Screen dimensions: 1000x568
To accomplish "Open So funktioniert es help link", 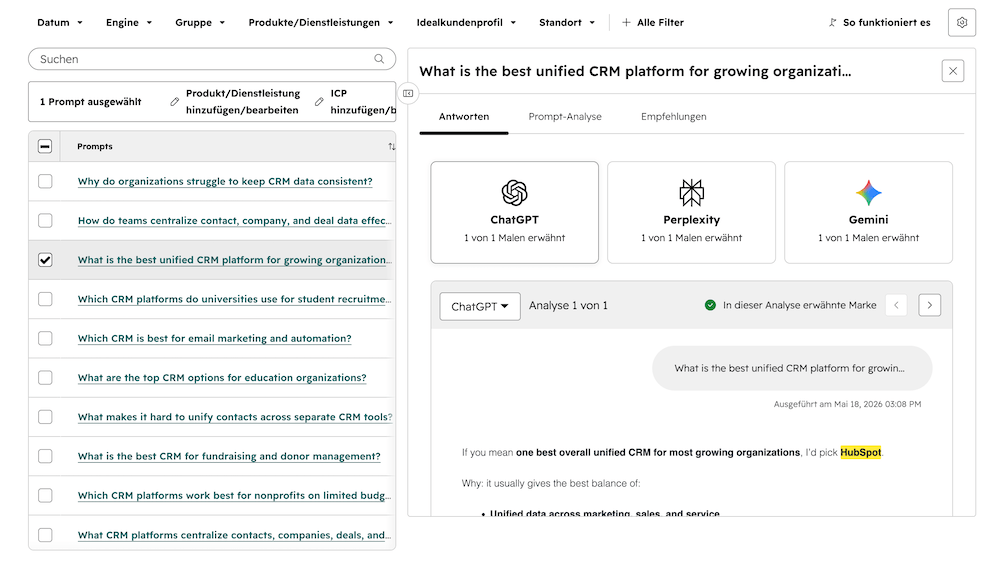I will pyautogui.click(x=879, y=22).
